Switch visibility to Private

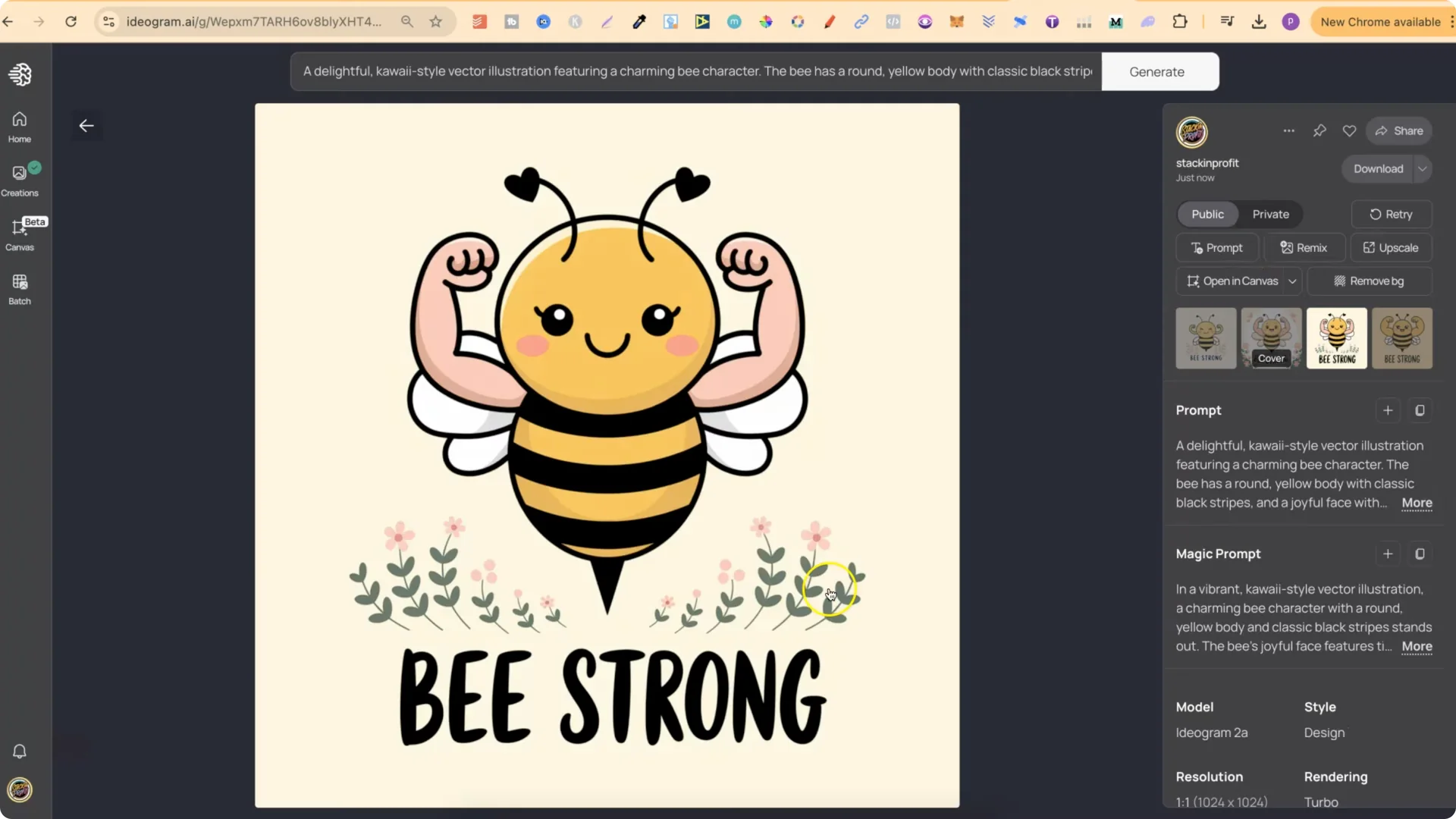click(1270, 214)
